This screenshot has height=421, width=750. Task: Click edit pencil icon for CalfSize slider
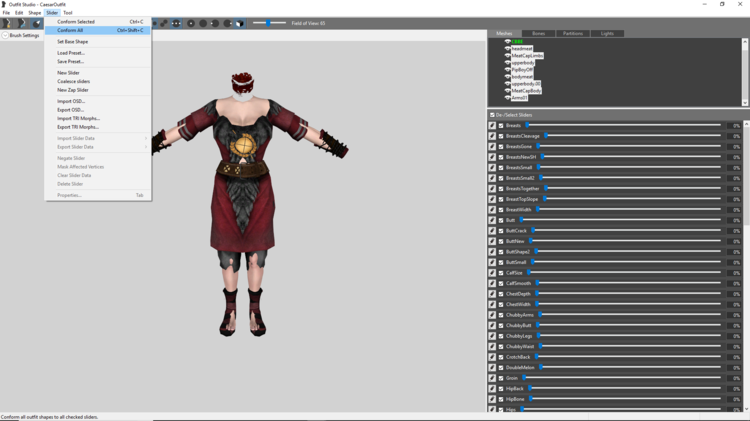492,273
